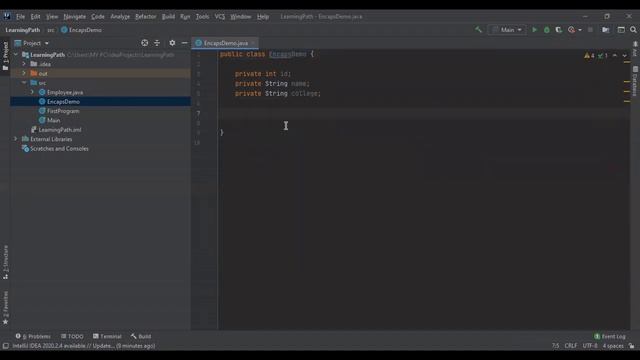Click the LearningPath breadcrumb
The image size is (640, 360).
22,30
